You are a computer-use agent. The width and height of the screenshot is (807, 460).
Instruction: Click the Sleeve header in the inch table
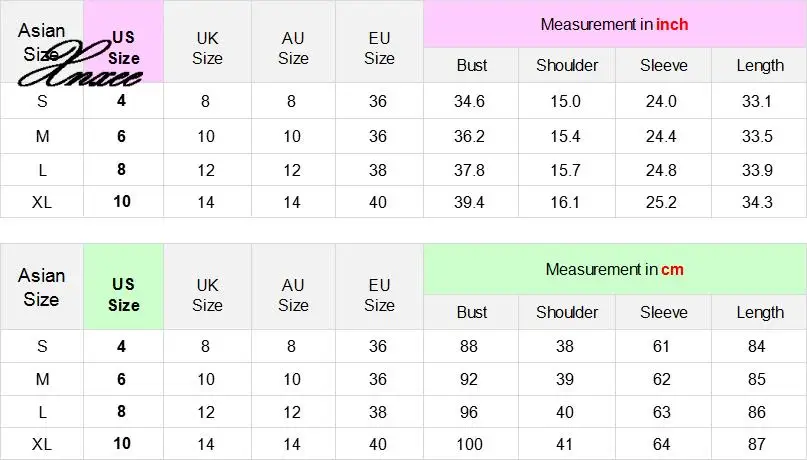point(664,65)
